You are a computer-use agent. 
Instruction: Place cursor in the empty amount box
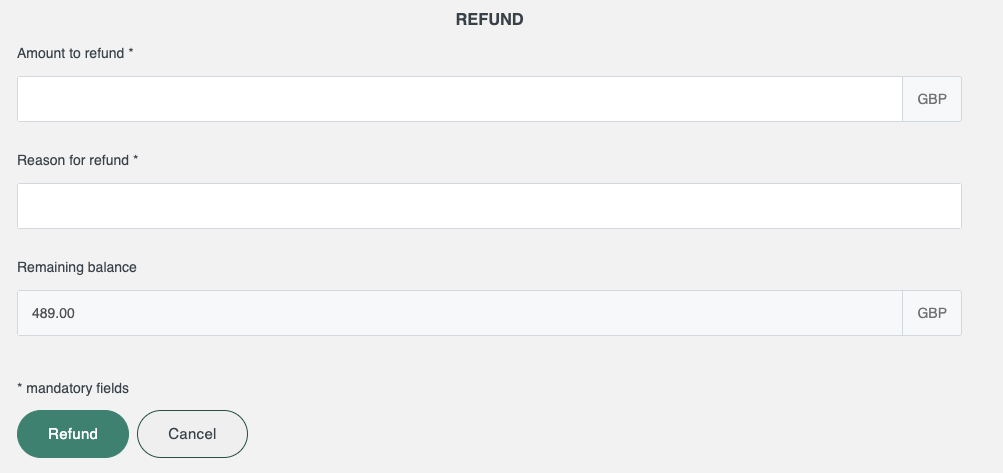tap(459, 99)
